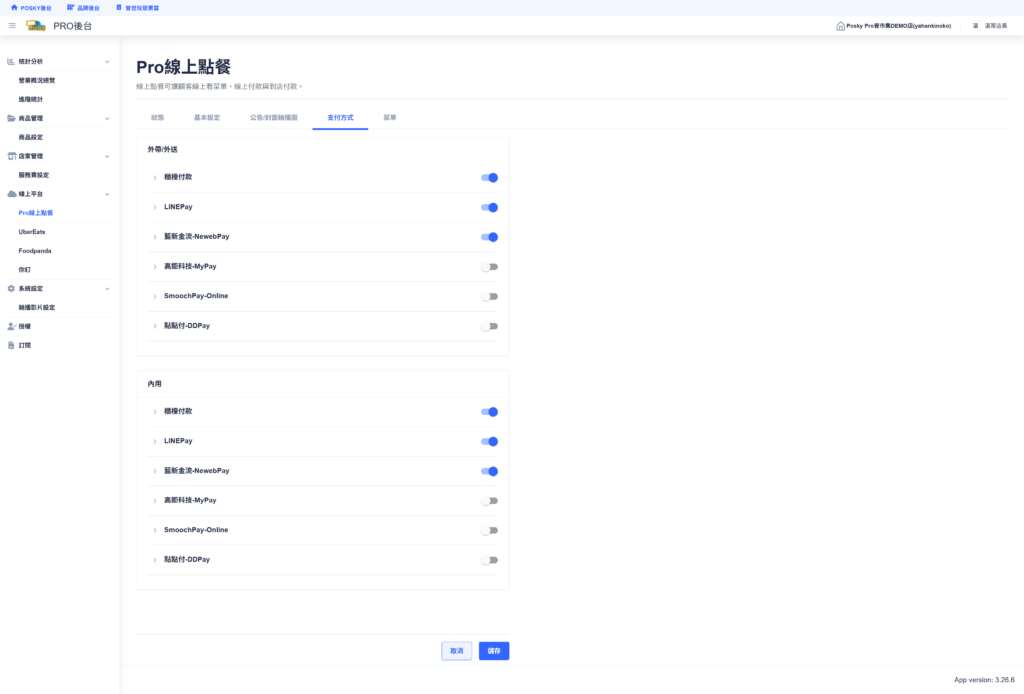Expand LINEPay row chevron under 外帶/外送

point(155,208)
